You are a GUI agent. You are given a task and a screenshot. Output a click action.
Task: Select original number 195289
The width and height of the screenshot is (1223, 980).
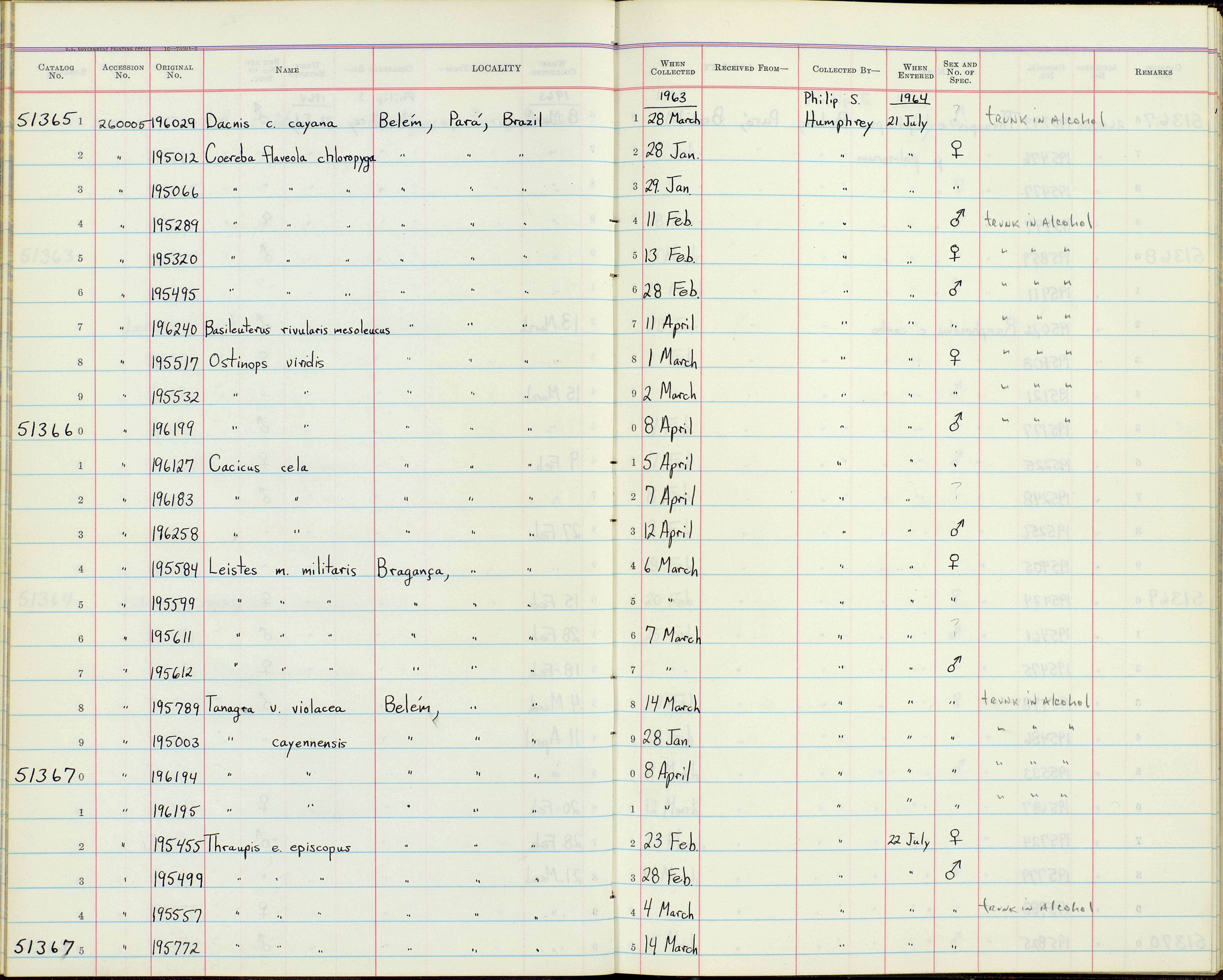pos(175,225)
